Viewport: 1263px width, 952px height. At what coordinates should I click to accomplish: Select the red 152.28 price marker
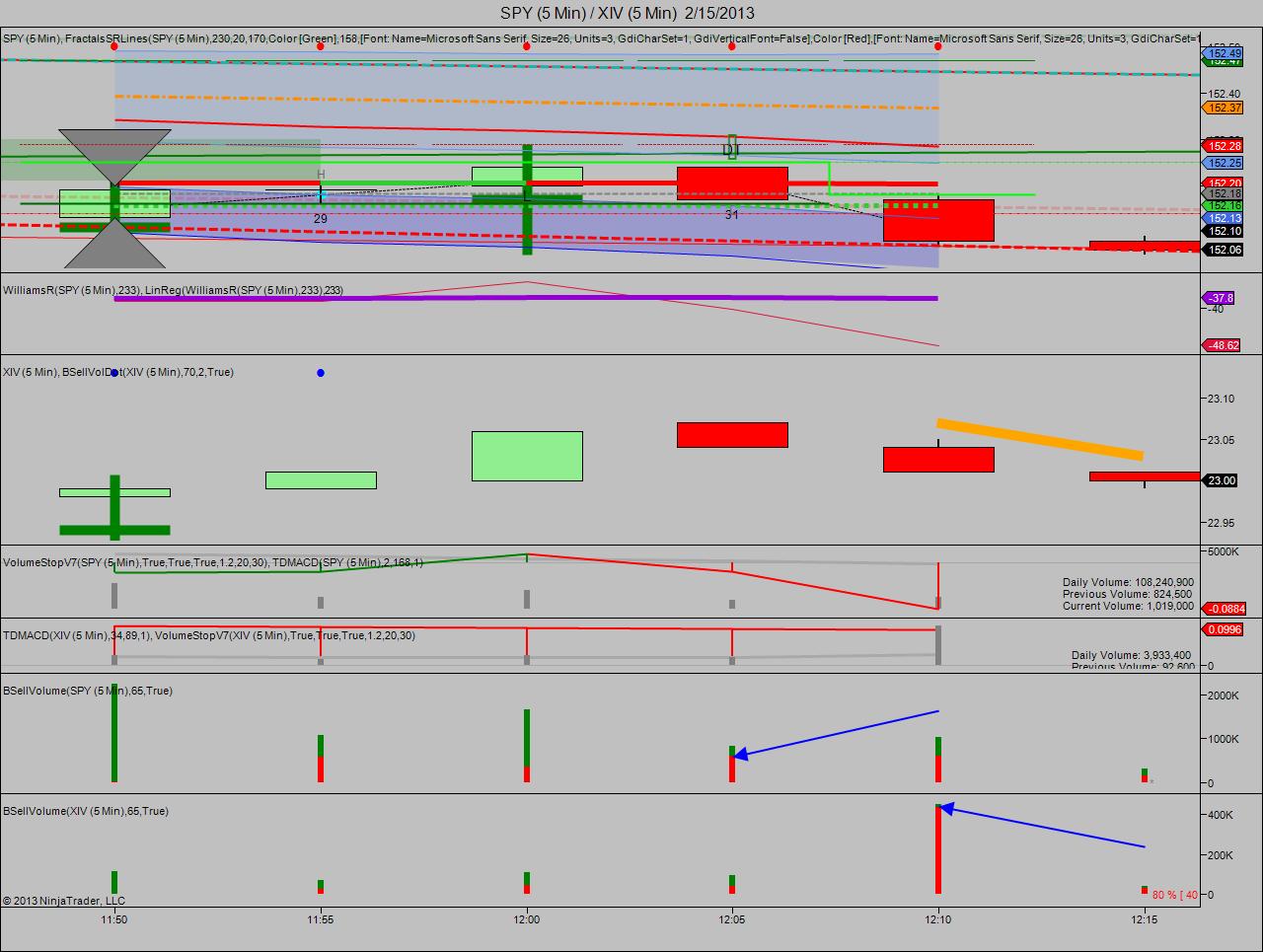pos(1224,146)
